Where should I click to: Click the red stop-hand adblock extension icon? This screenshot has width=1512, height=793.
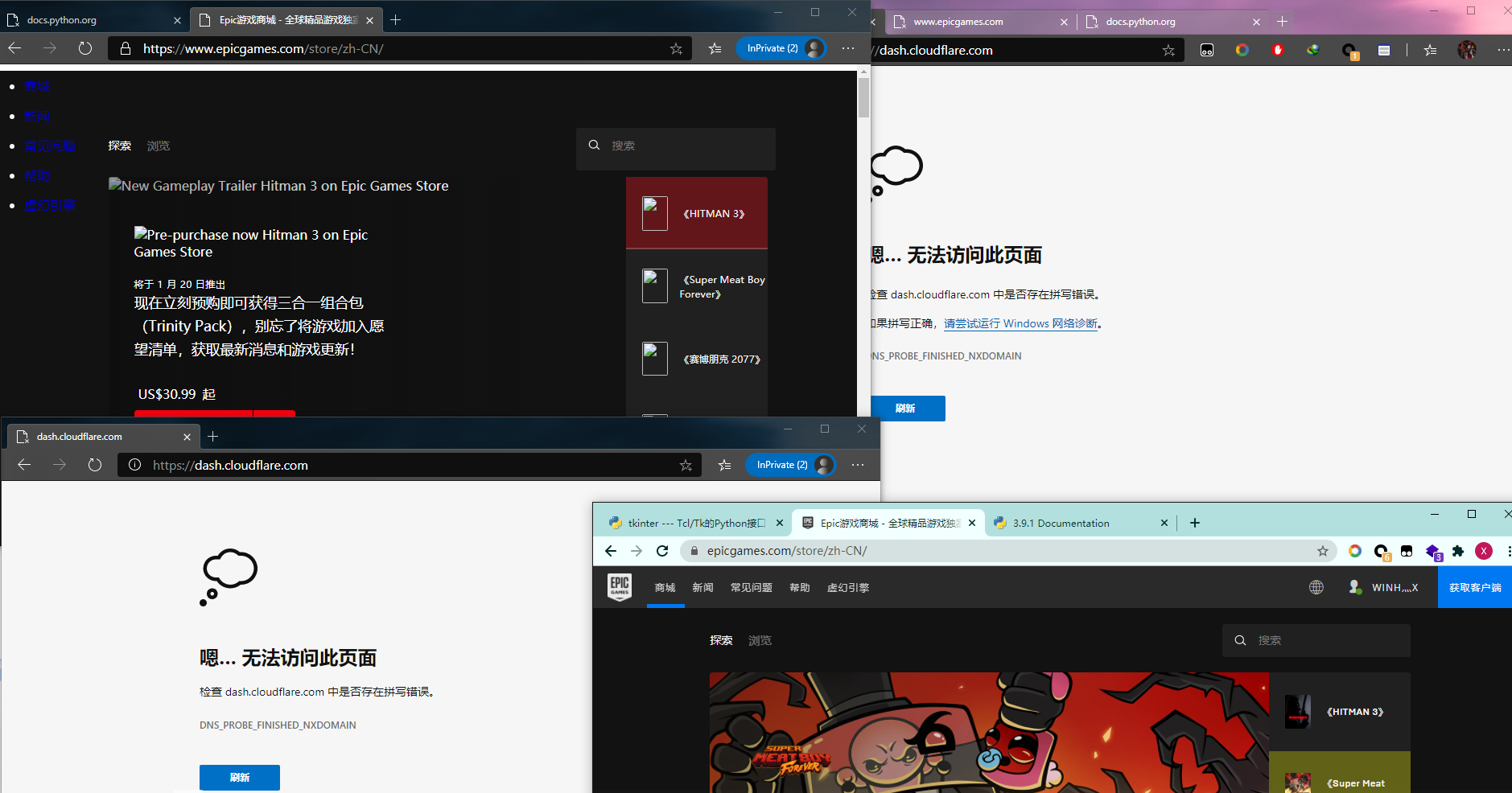[x=1278, y=50]
